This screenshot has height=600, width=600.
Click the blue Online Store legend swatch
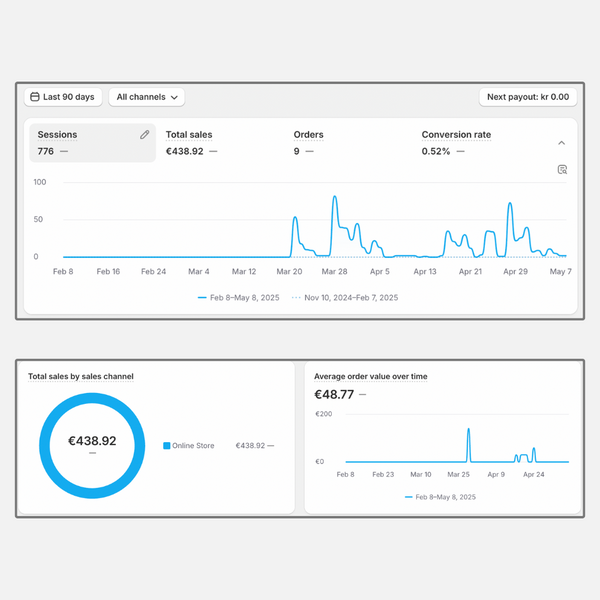pos(167,446)
